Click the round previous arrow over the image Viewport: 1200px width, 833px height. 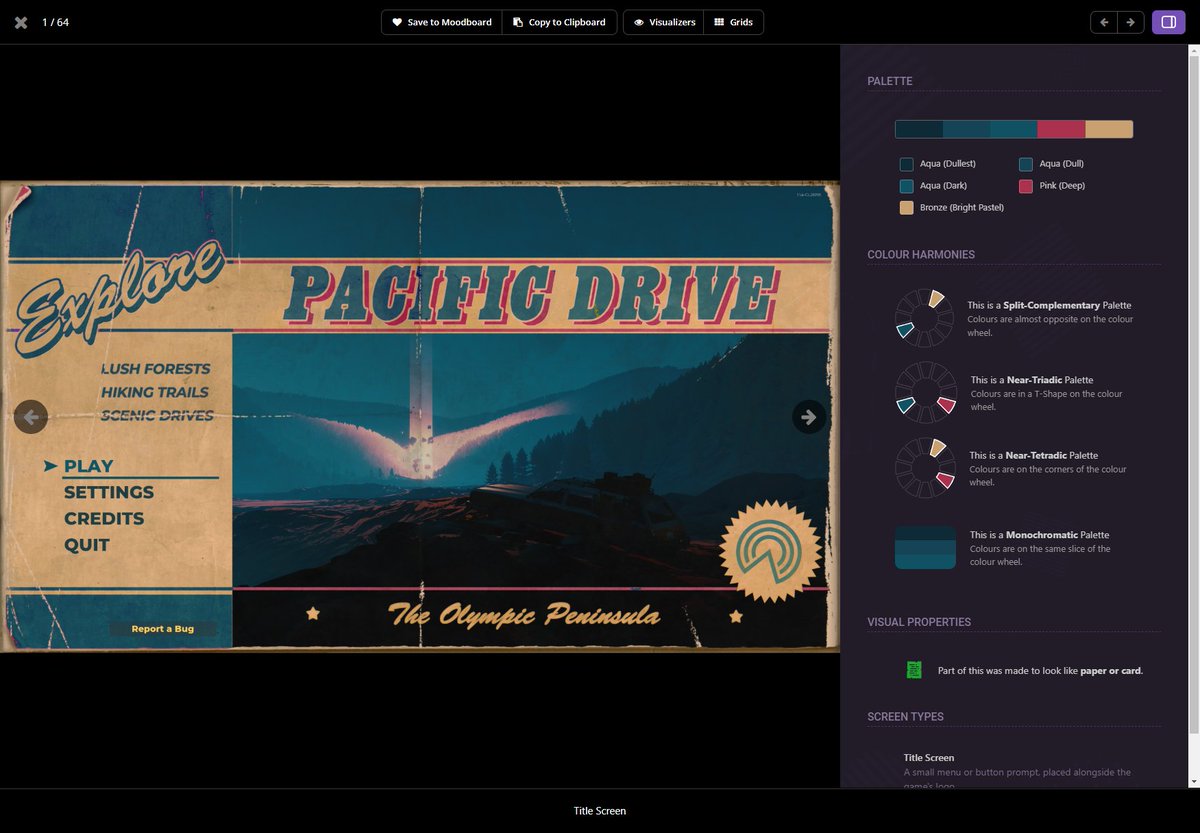click(31, 417)
